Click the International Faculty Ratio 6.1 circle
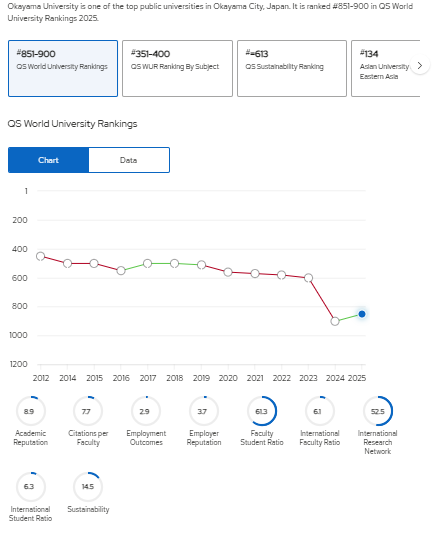433x535 pixels. (320, 411)
